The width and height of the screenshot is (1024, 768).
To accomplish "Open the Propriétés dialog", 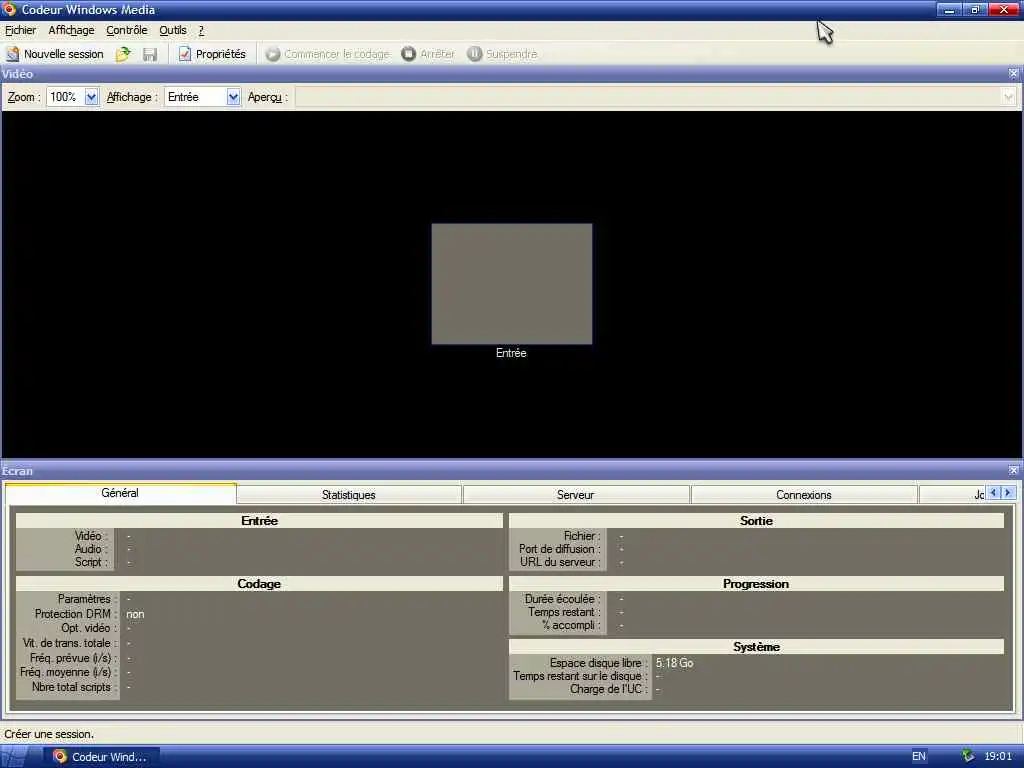I will tap(212, 54).
